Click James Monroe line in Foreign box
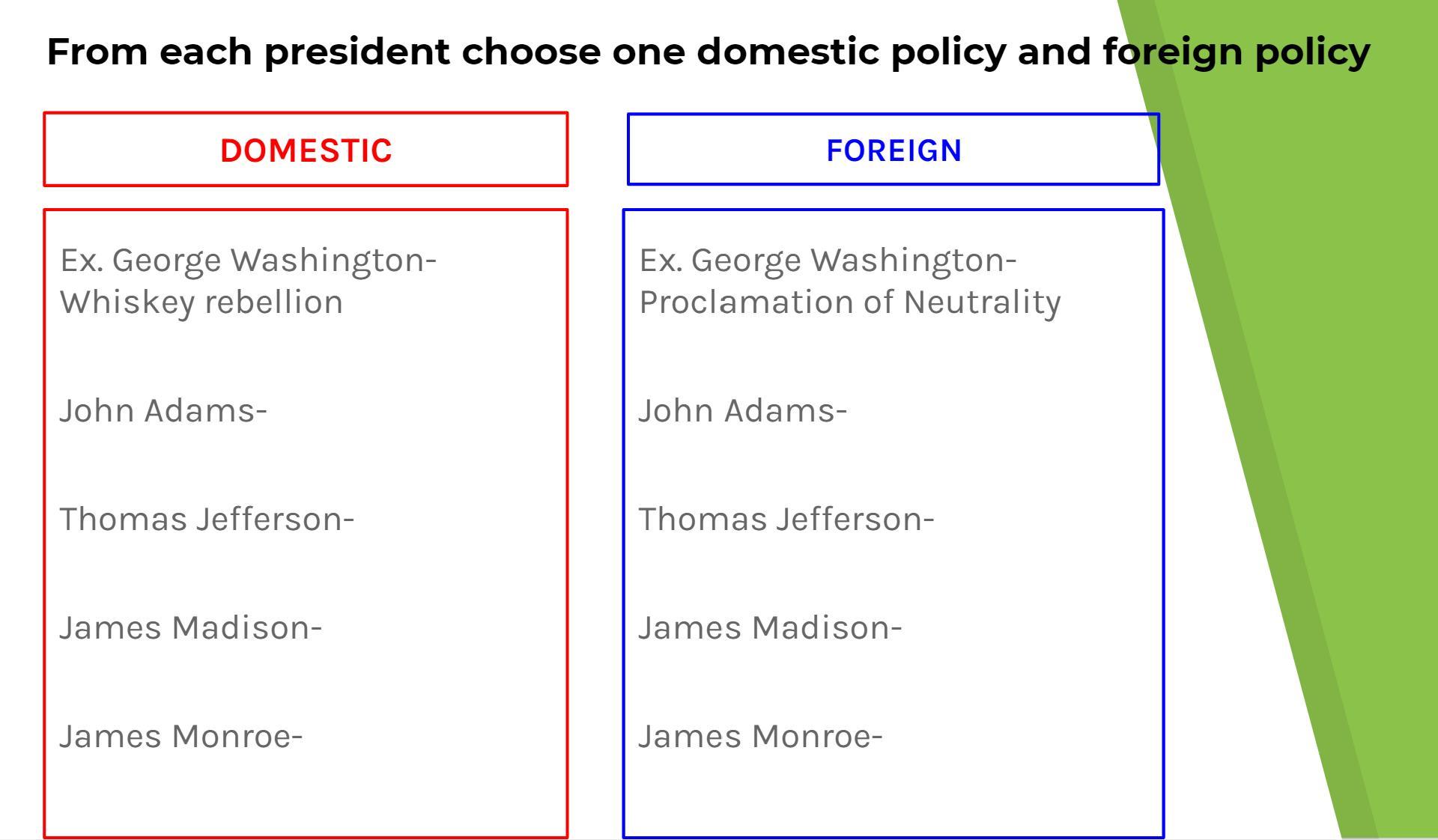This screenshot has height=840, width=1438. pos(760,736)
